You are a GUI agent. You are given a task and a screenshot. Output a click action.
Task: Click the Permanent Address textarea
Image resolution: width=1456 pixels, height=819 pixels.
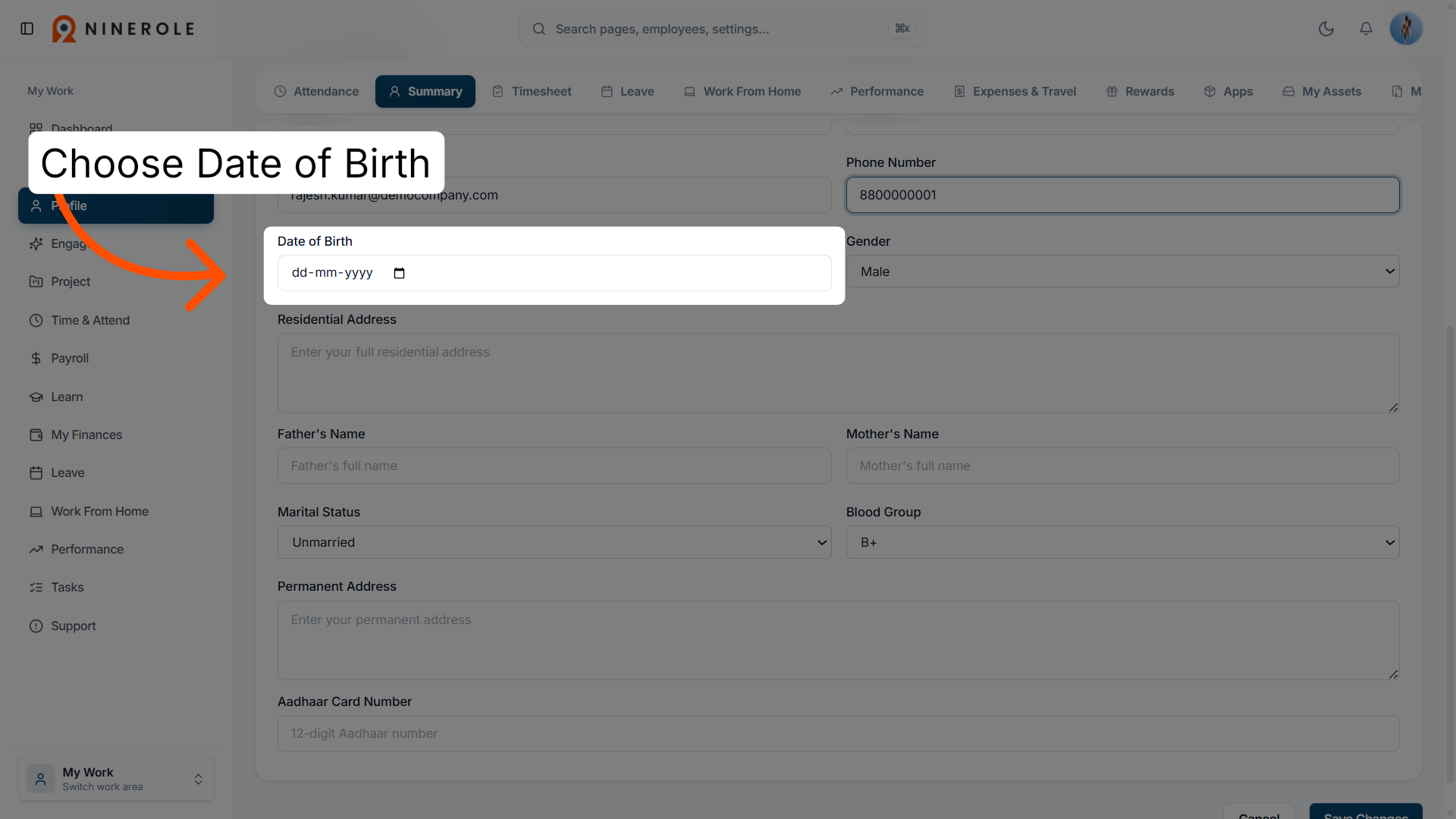[x=838, y=641]
